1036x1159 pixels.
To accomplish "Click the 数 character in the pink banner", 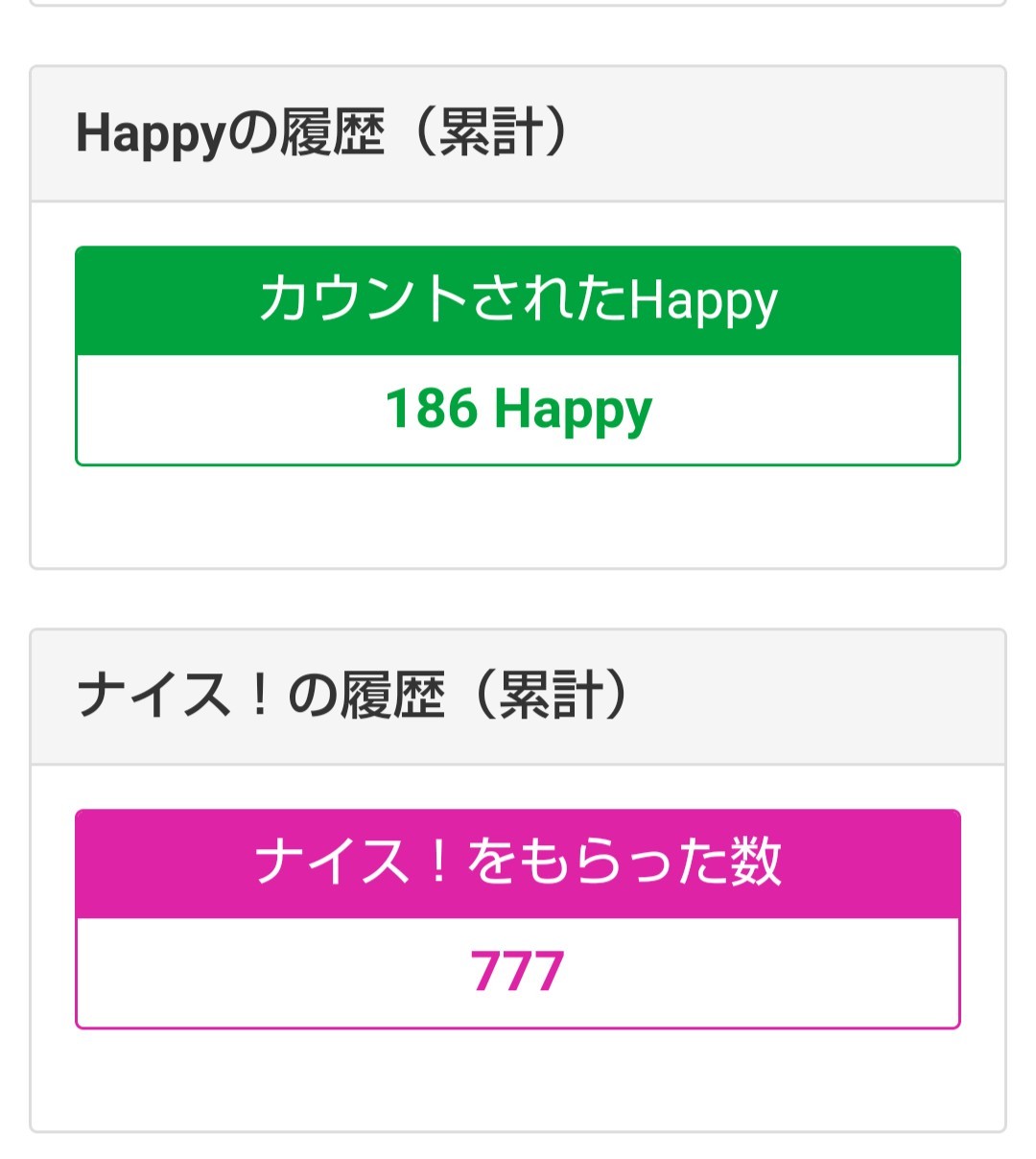I will [x=757, y=863].
